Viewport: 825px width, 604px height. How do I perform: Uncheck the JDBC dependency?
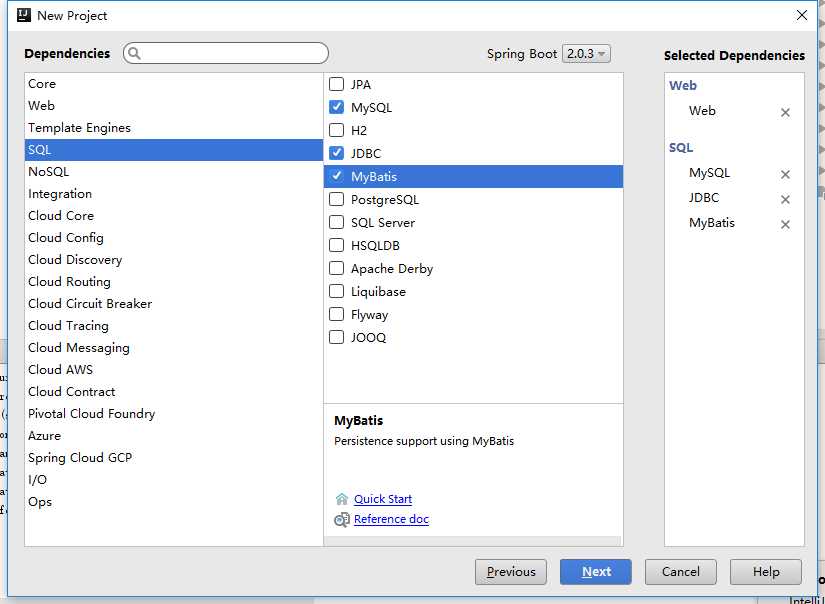336,153
